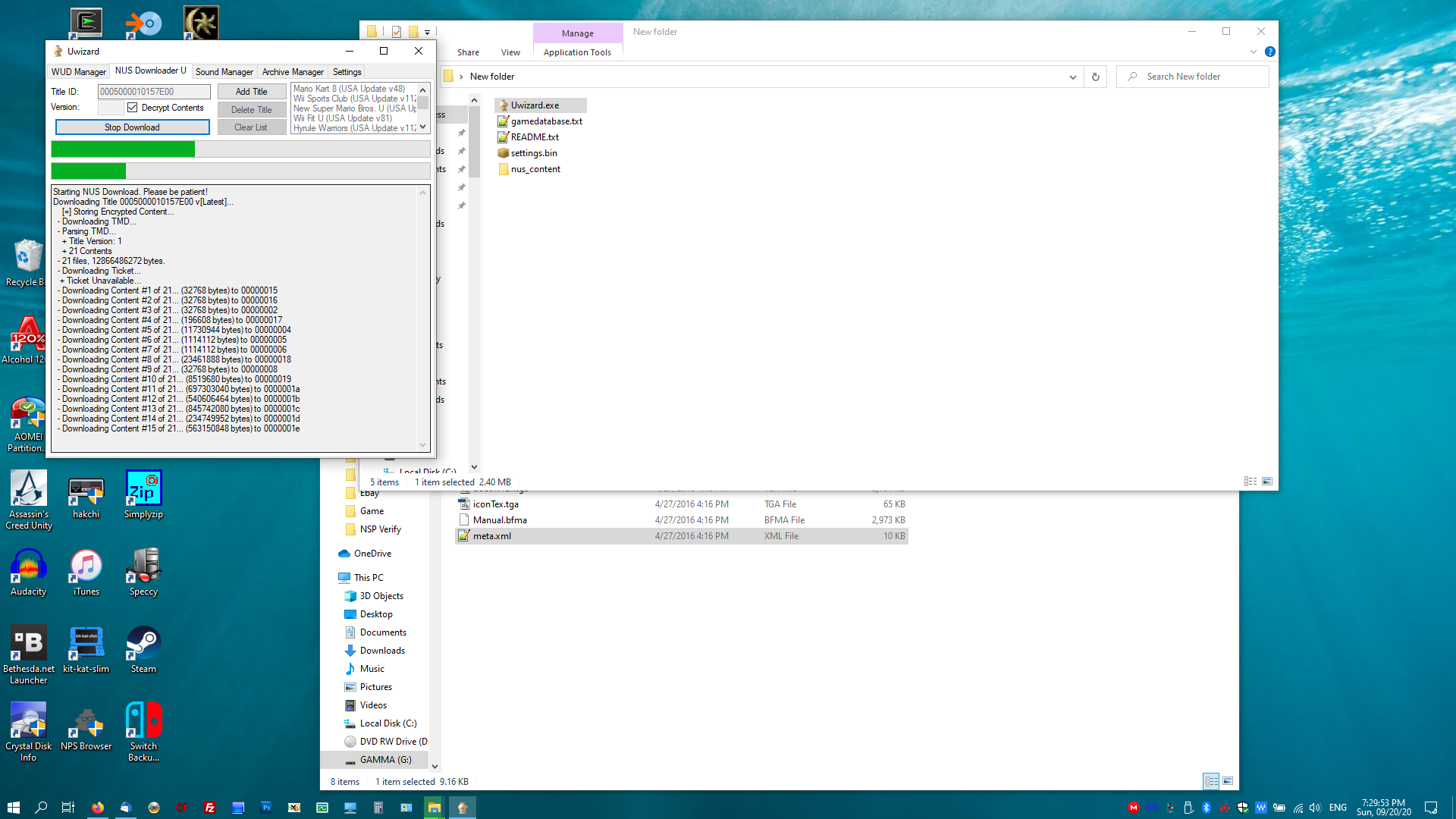Open the address bar history dropdown
The width and height of the screenshot is (1456, 819).
click(x=1072, y=77)
